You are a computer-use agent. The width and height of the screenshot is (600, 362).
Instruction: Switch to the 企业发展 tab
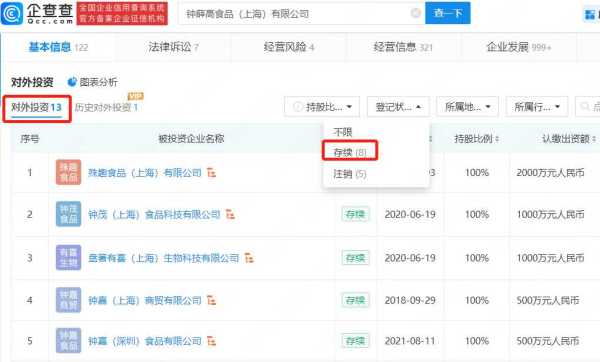(518, 47)
